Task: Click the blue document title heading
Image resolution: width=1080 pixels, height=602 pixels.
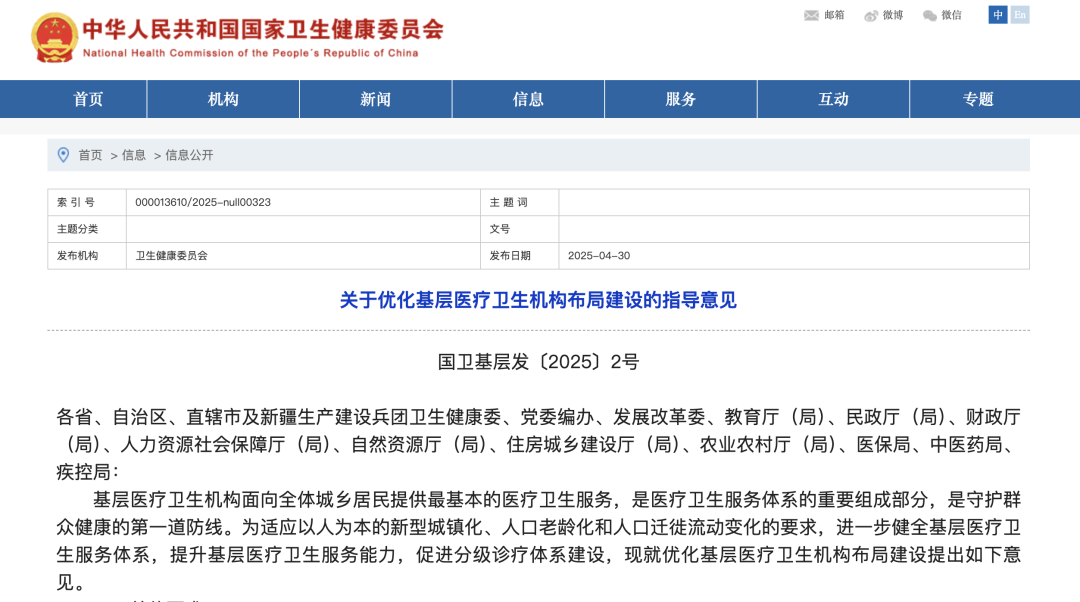Action: [538, 300]
